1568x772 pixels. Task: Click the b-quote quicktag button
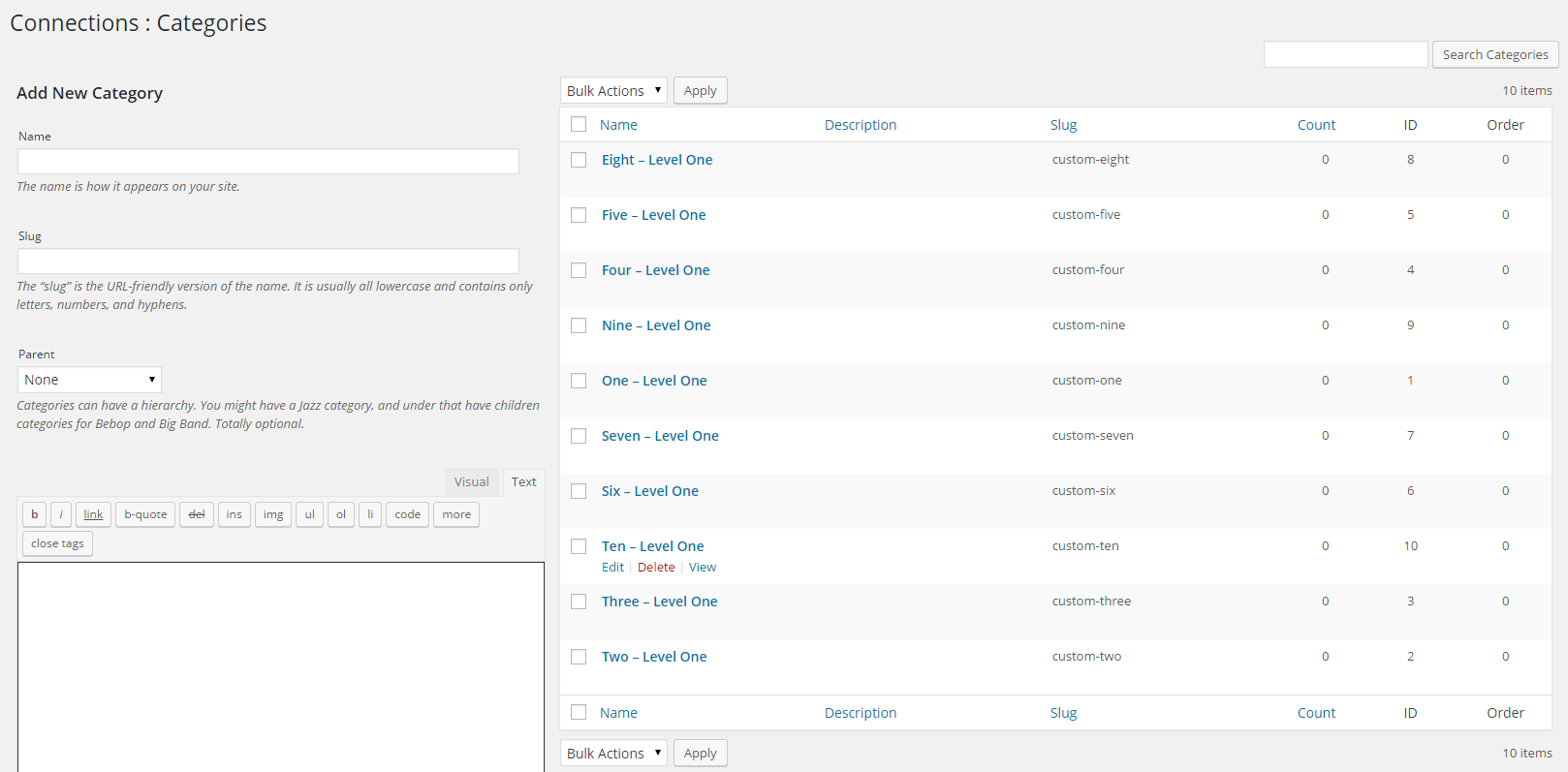pos(145,514)
